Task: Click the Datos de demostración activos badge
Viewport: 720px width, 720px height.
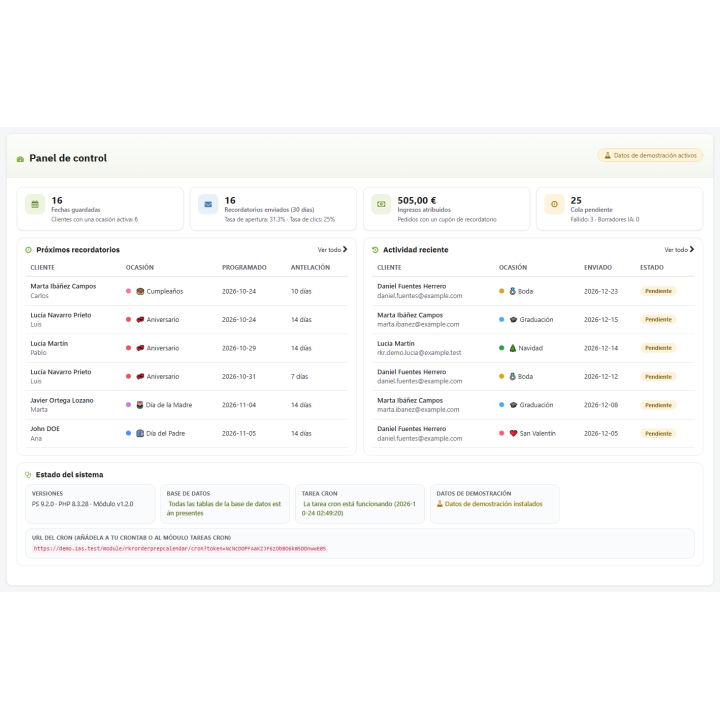Action: click(x=650, y=155)
